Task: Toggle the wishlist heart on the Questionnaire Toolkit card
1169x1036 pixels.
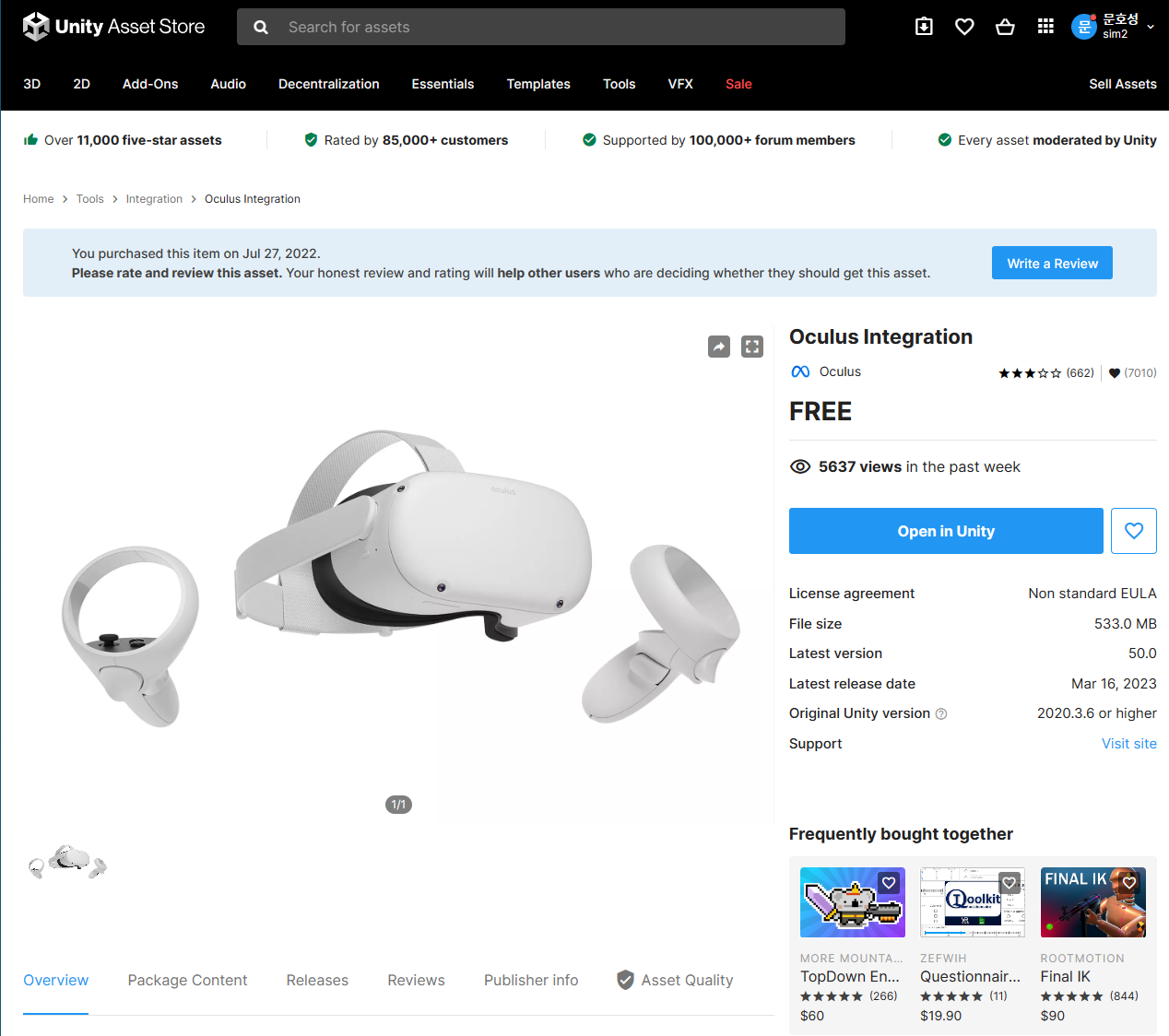Action: tap(1010, 883)
